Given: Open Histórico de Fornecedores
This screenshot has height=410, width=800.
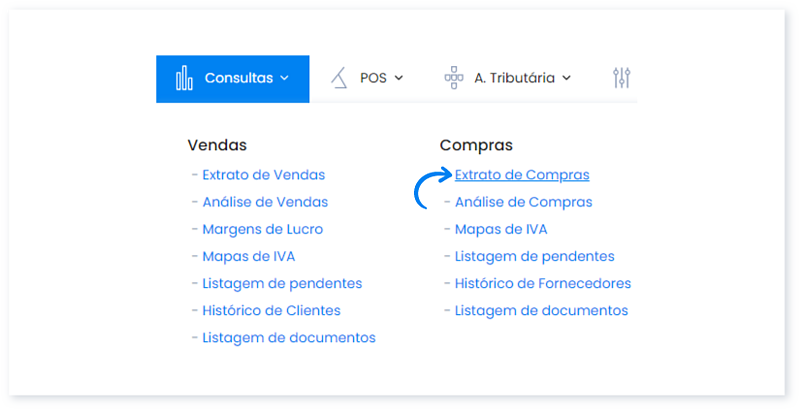Looking at the screenshot, I should point(542,283).
